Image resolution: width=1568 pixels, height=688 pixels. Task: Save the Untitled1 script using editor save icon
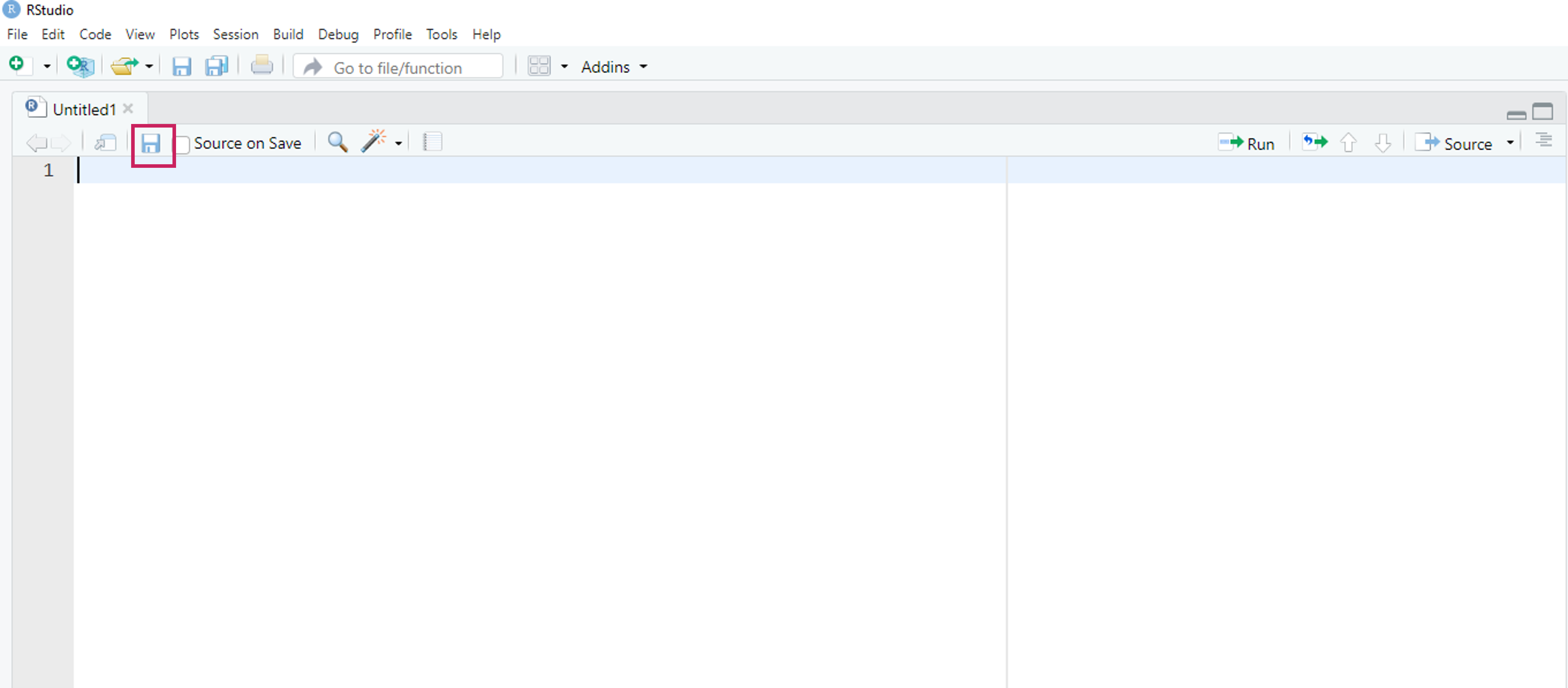(x=151, y=144)
